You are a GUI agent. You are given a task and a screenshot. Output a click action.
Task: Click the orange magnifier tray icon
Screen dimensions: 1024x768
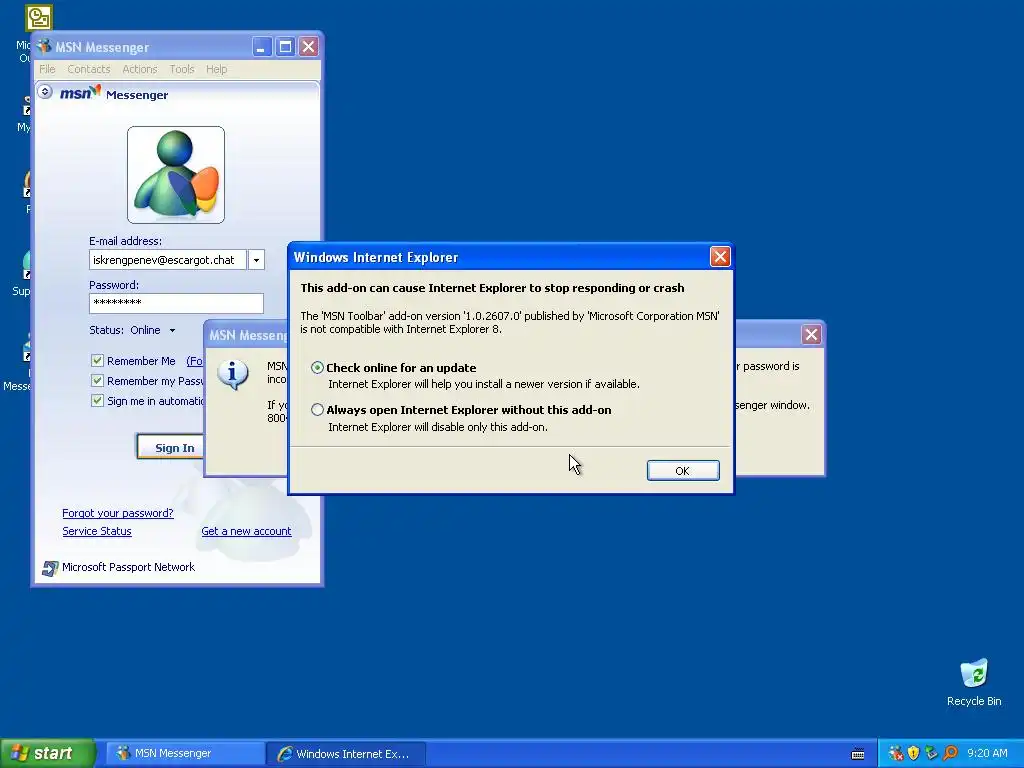(950, 754)
